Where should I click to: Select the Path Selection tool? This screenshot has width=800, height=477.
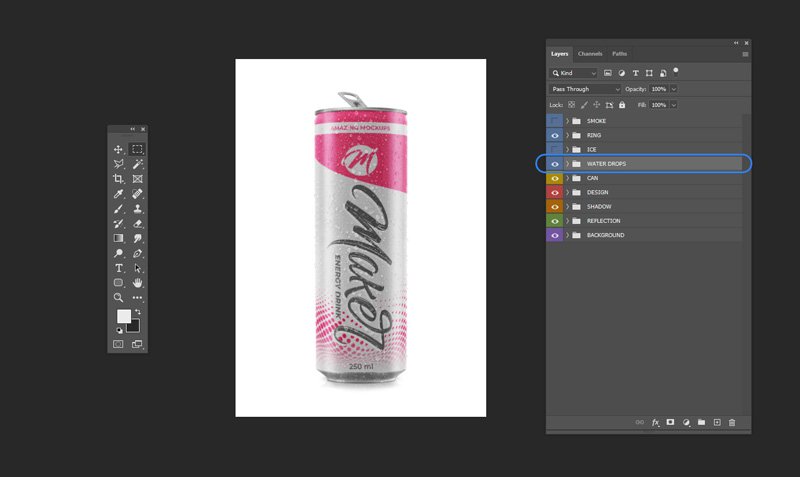click(x=137, y=268)
